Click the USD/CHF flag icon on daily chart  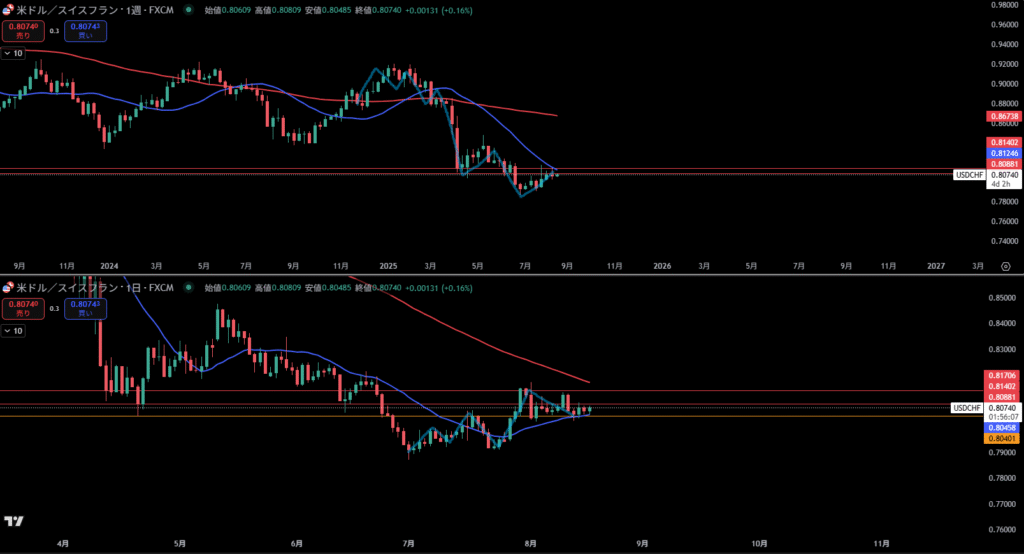pos(8,287)
